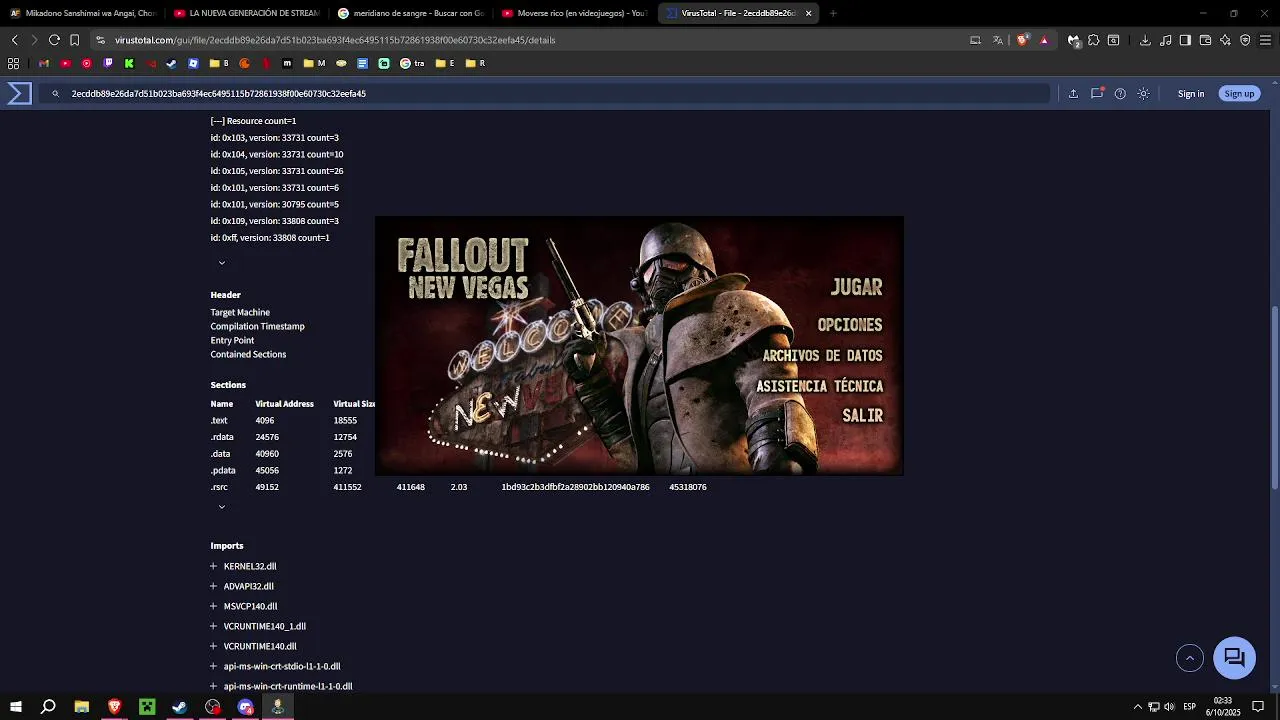
Task: Open a new browser tab
Action: (833, 13)
